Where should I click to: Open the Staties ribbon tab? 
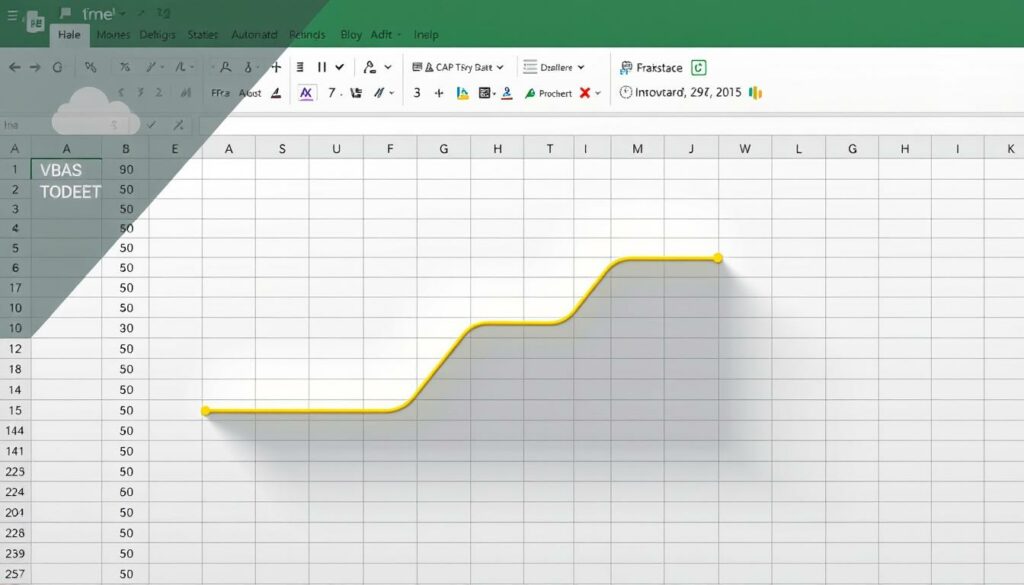tap(202, 35)
